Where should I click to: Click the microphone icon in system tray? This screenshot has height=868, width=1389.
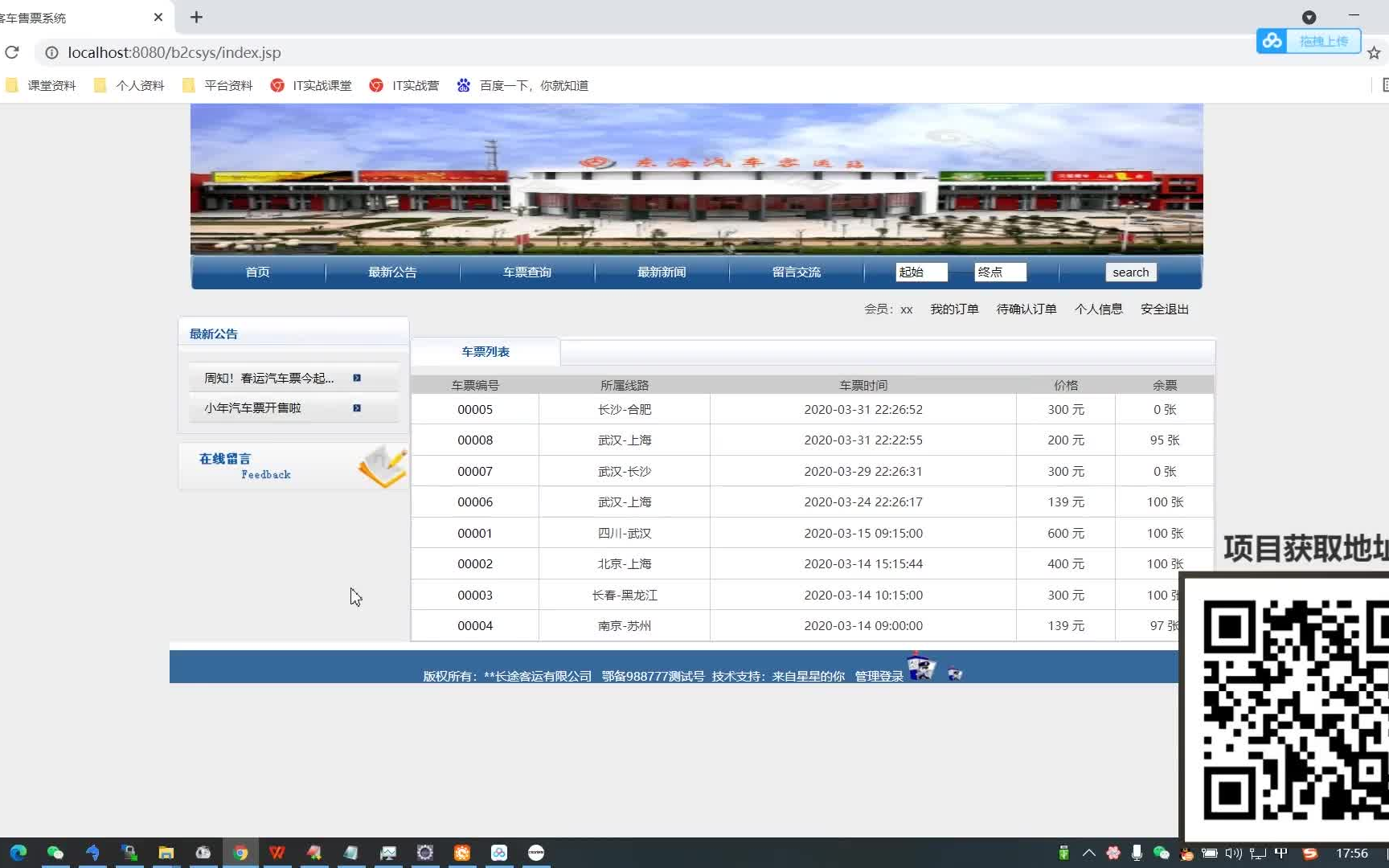click(x=1137, y=854)
